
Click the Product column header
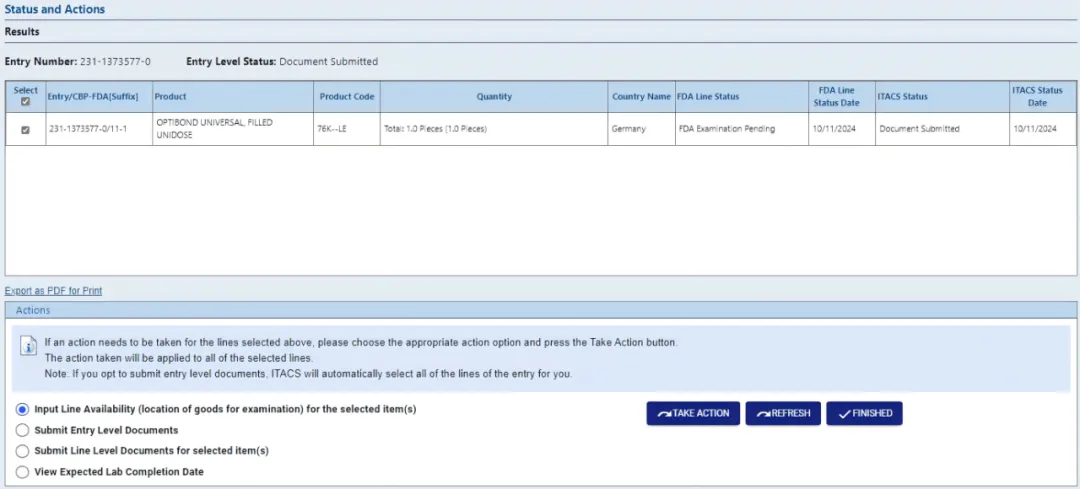(171, 97)
